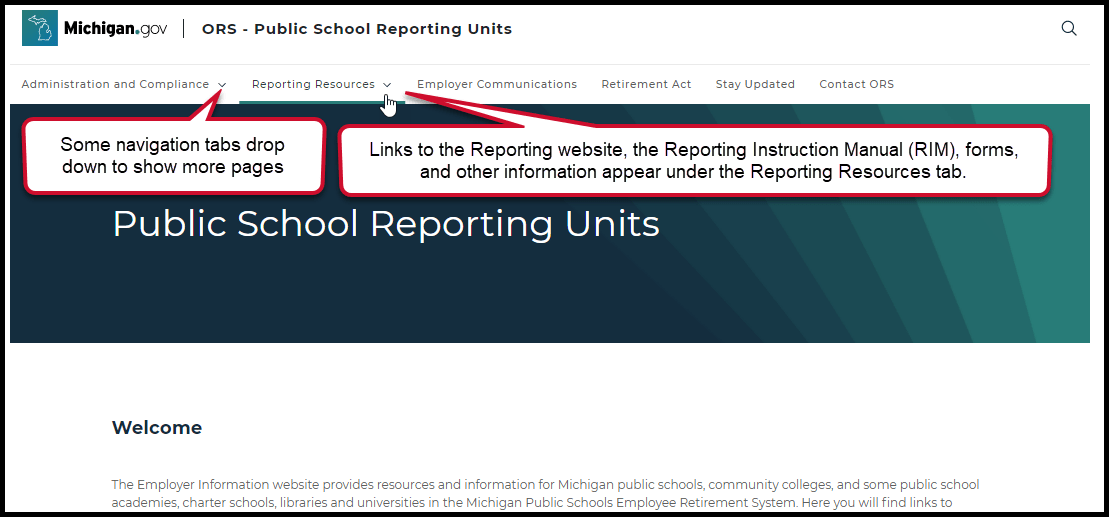Click the 'Links to the Reporting website' callout
Screen dimensions: 1109x517
(694, 160)
